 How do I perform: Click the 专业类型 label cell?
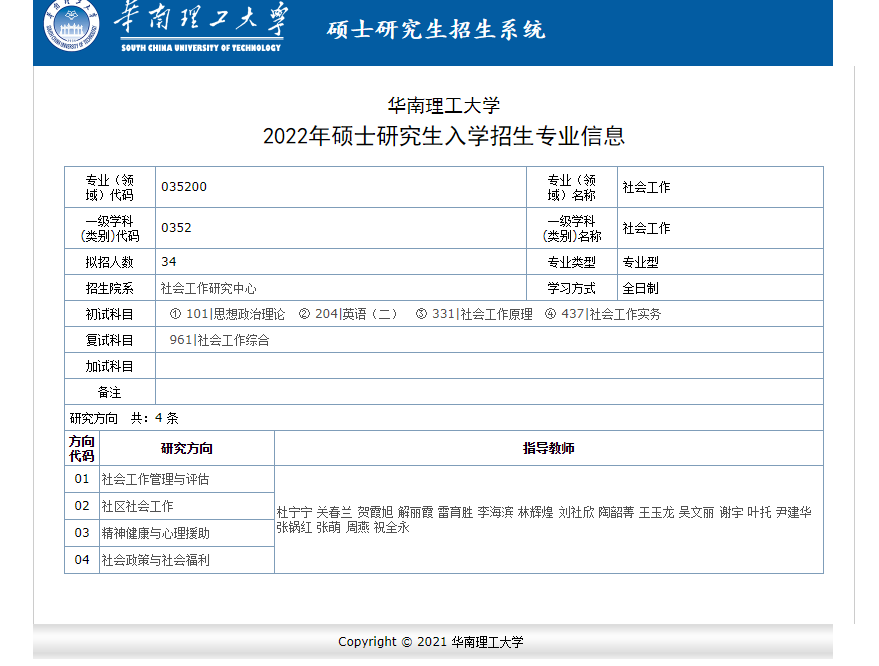tap(572, 262)
